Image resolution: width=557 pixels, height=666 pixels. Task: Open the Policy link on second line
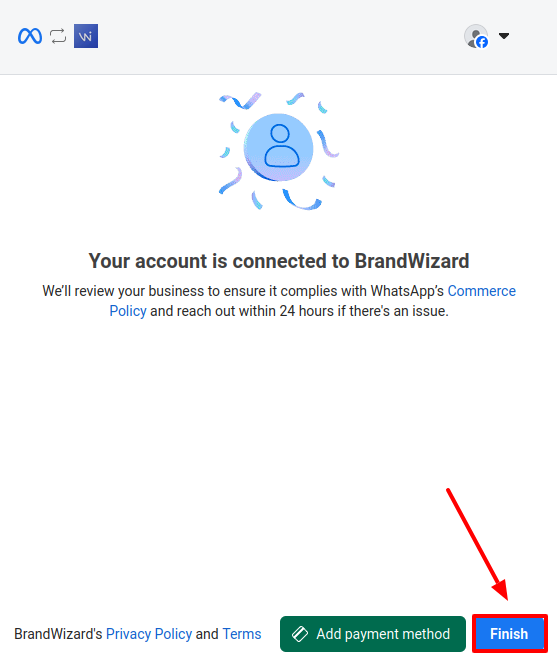(128, 311)
